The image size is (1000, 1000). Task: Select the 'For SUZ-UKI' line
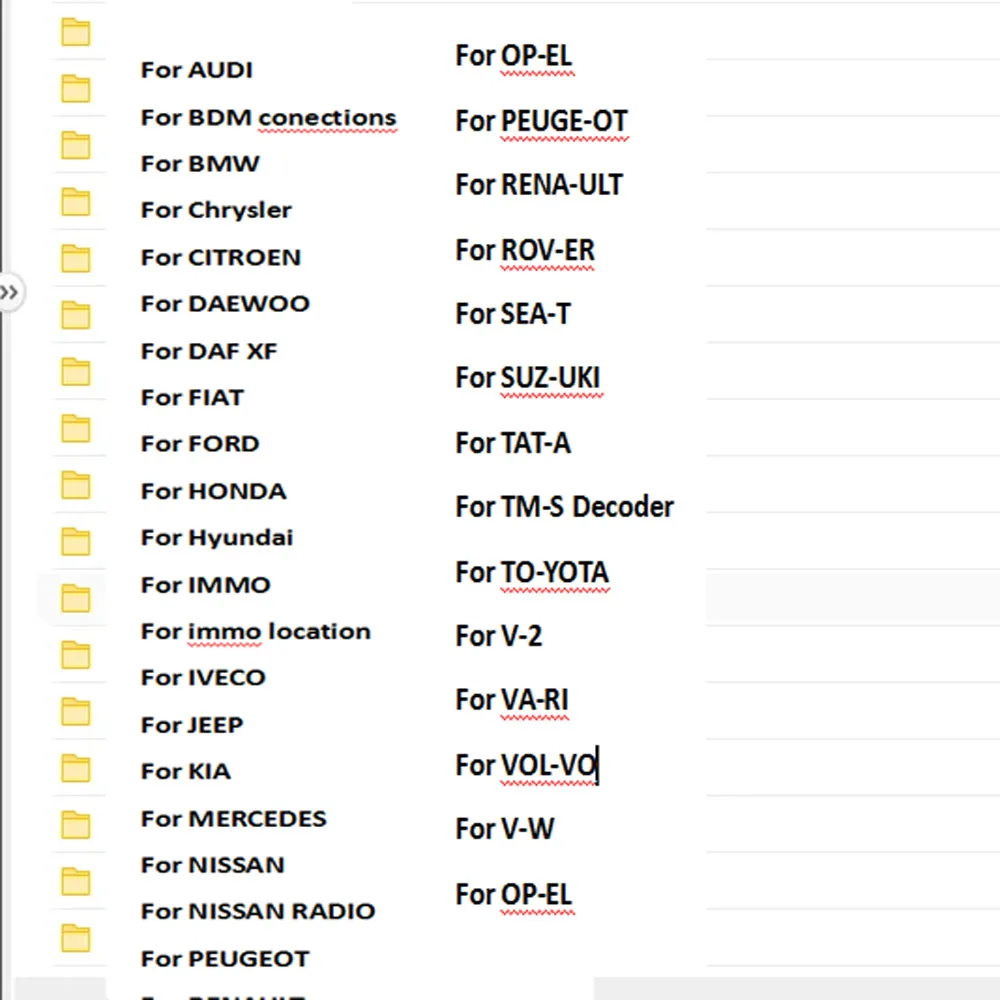point(528,378)
